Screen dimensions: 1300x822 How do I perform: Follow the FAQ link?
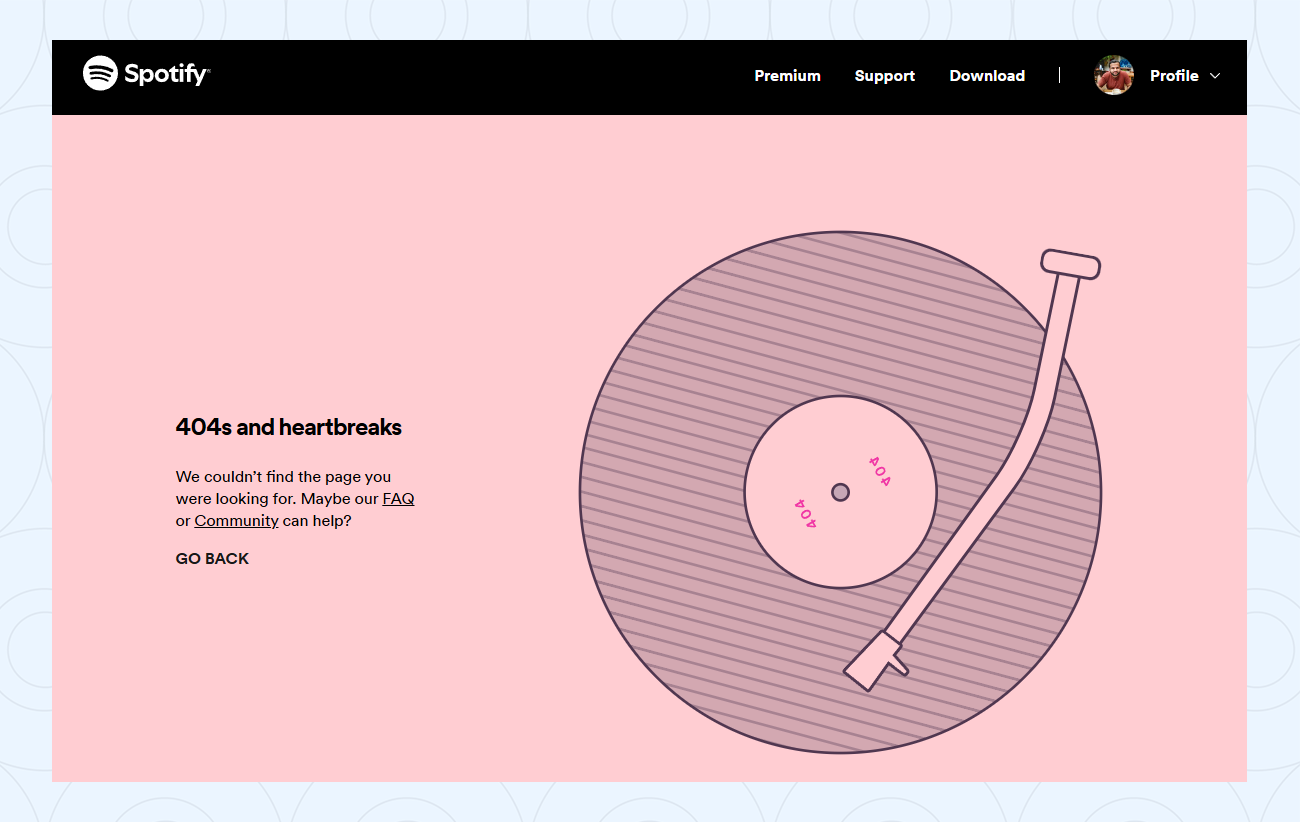pyautogui.click(x=398, y=499)
